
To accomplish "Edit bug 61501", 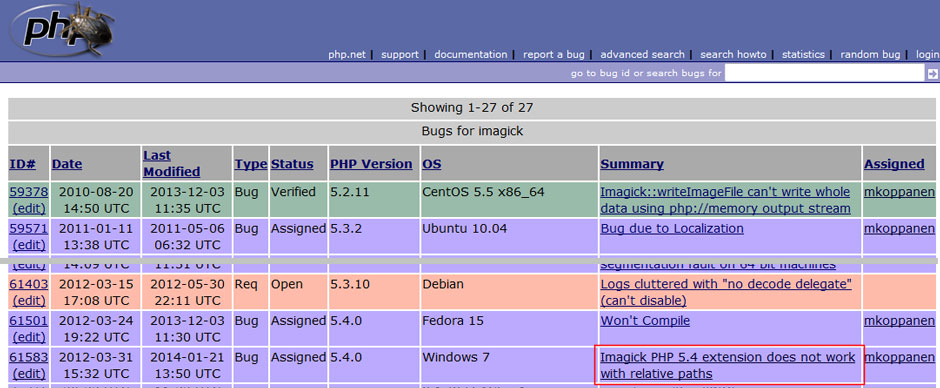I will [29, 337].
